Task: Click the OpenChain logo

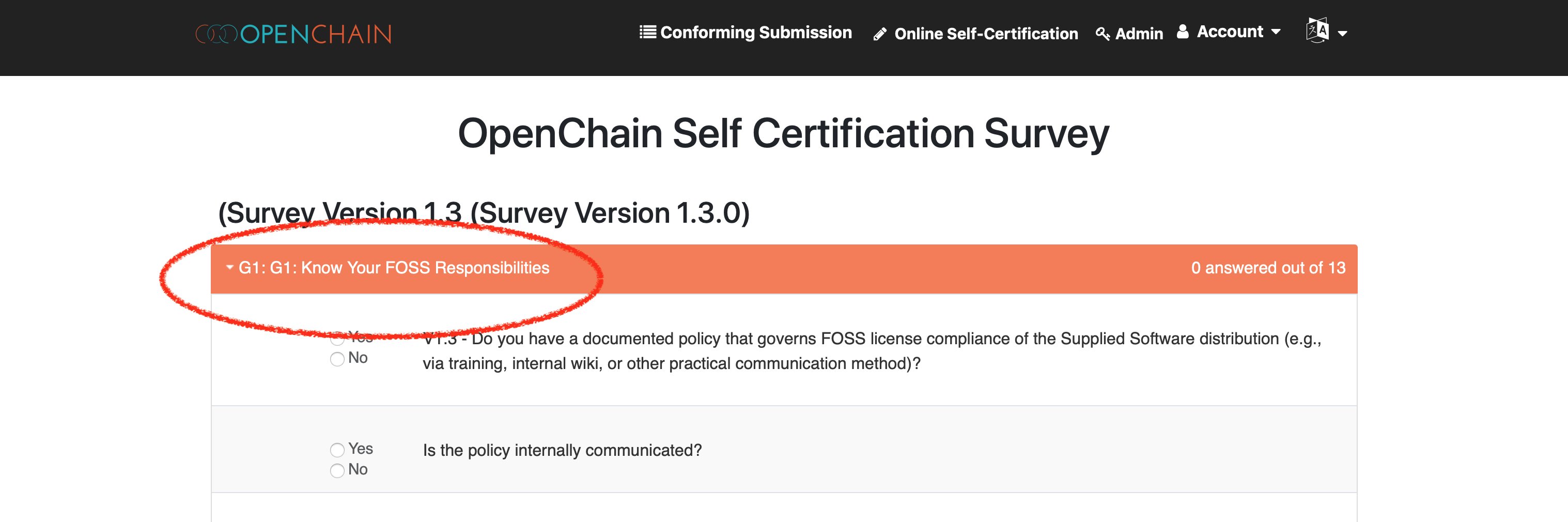Action: tap(292, 34)
